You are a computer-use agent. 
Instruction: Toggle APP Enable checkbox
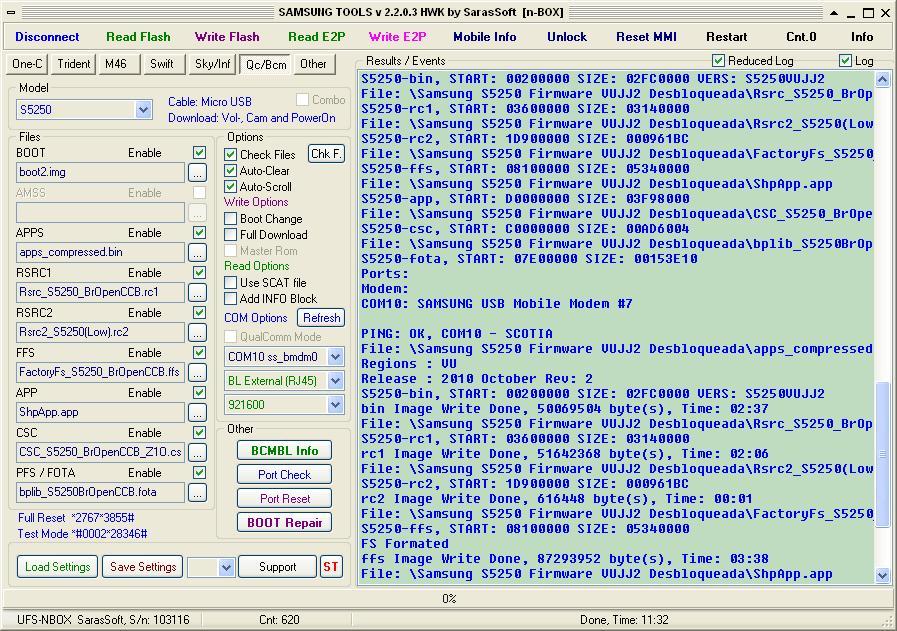click(x=199, y=393)
